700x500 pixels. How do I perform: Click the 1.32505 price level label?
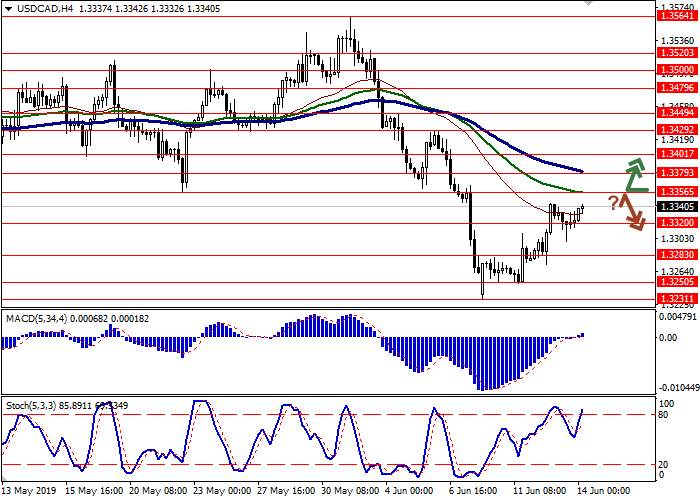pyautogui.click(x=675, y=283)
